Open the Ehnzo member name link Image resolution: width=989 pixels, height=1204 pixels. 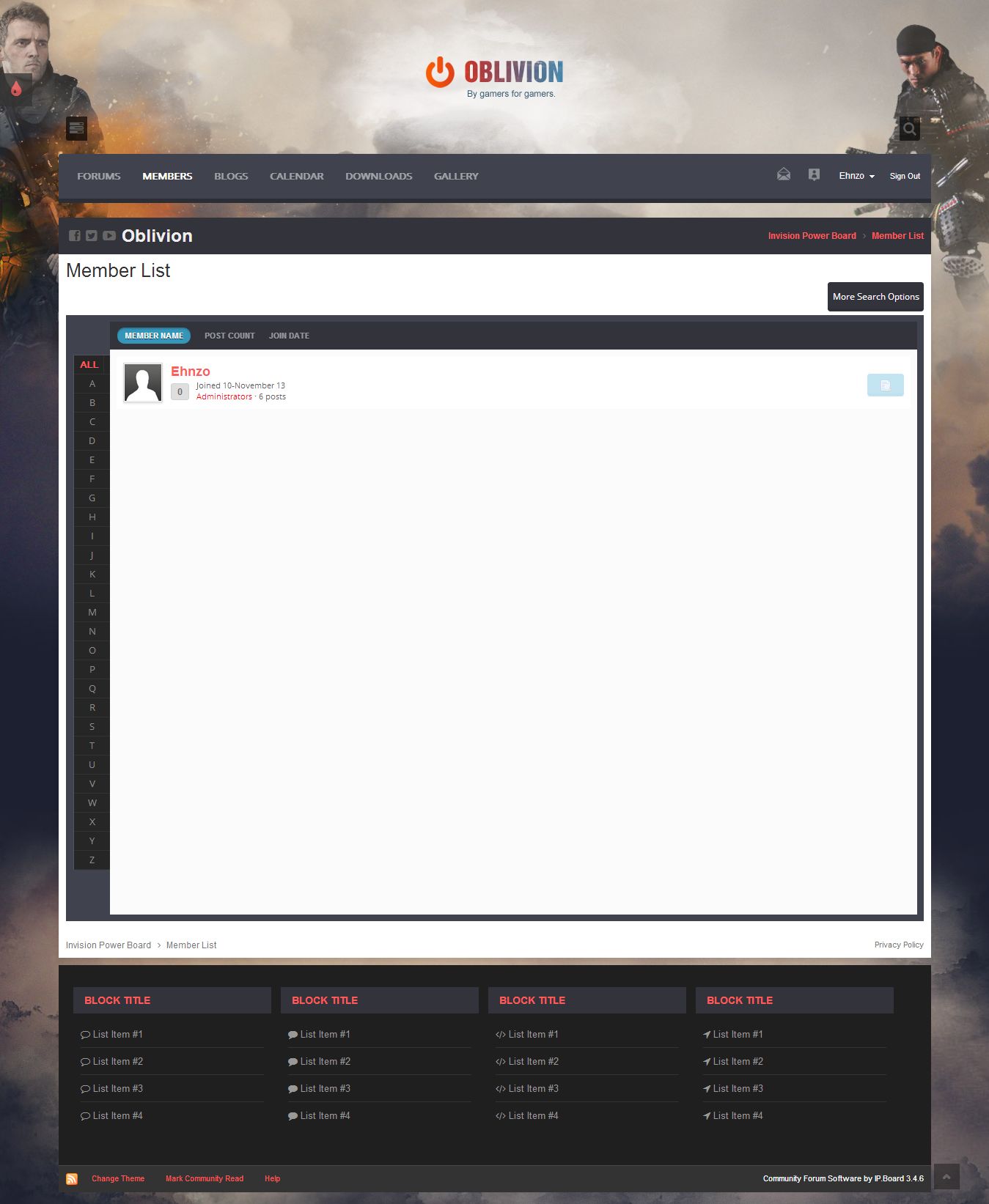[191, 372]
